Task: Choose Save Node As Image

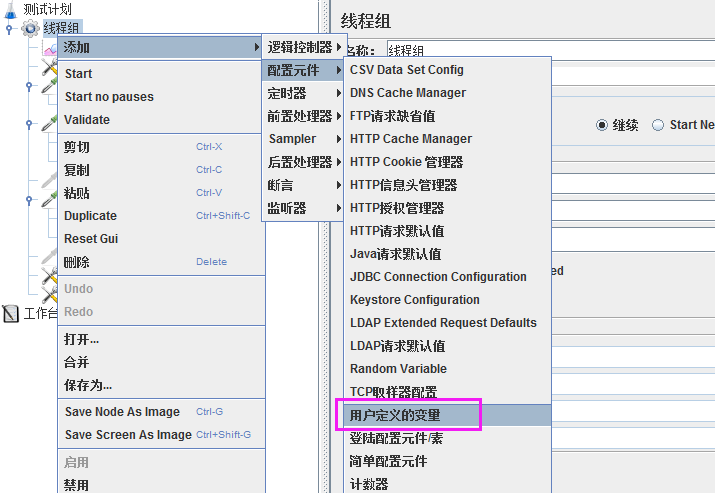Action: (161, 412)
